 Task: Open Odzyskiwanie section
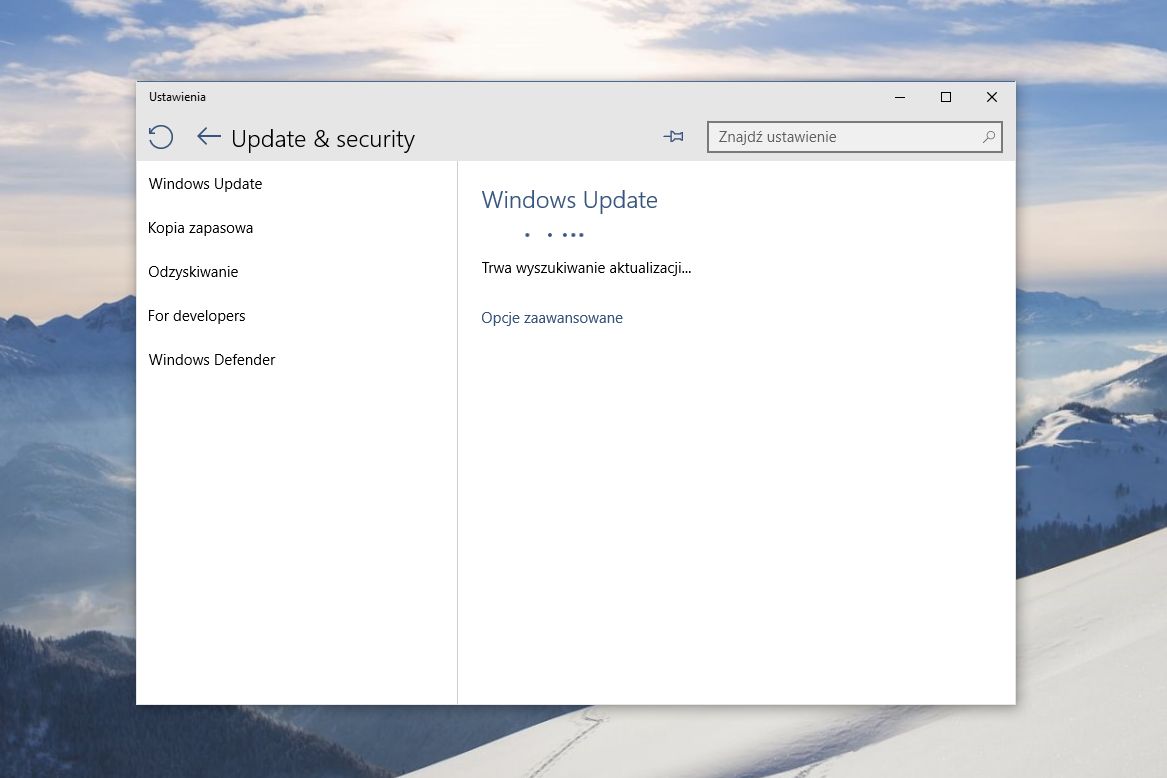pyautogui.click(x=193, y=272)
